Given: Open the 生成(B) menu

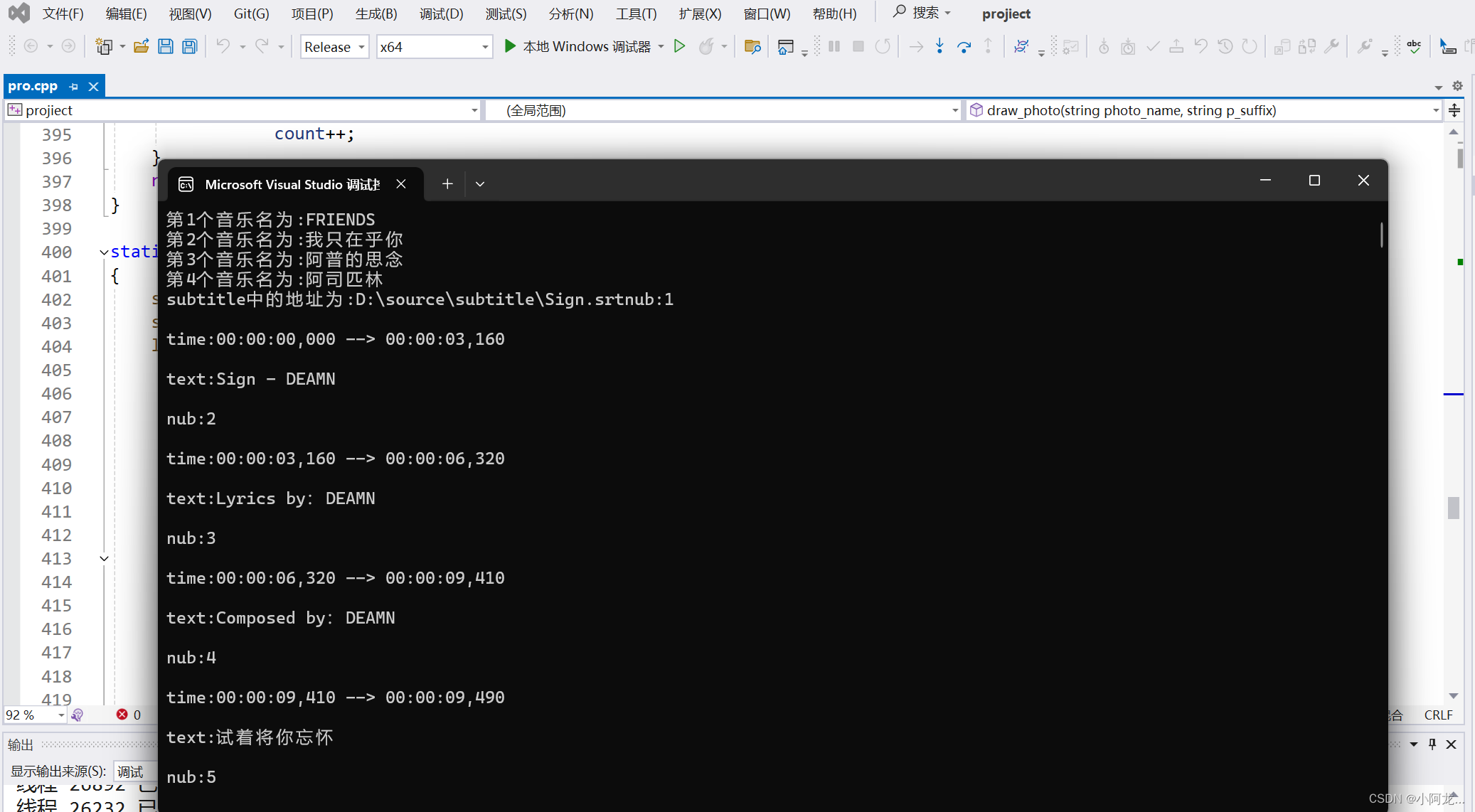Looking at the screenshot, I should point(376,14).
